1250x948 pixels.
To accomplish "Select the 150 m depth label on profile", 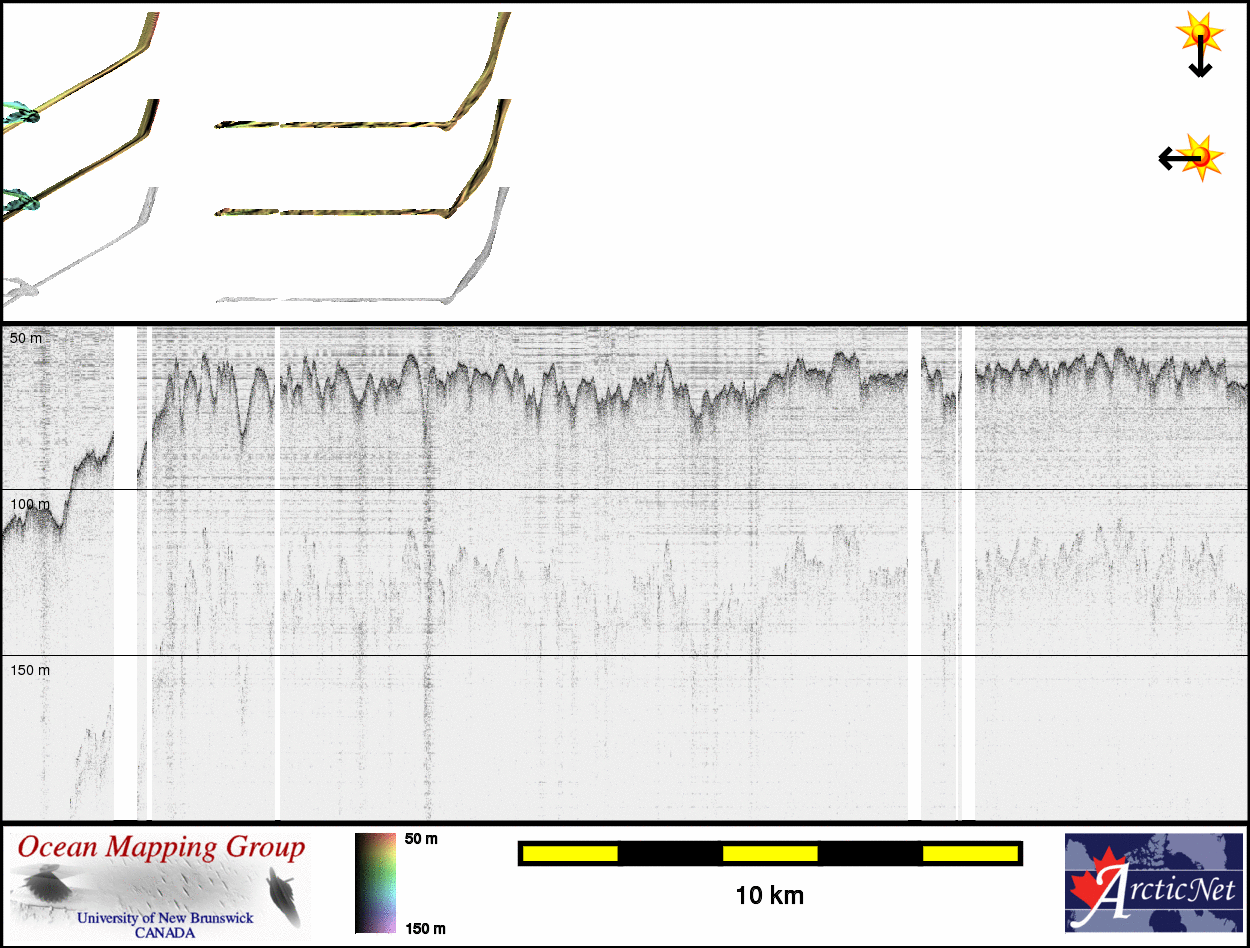I will click(29, 670).
